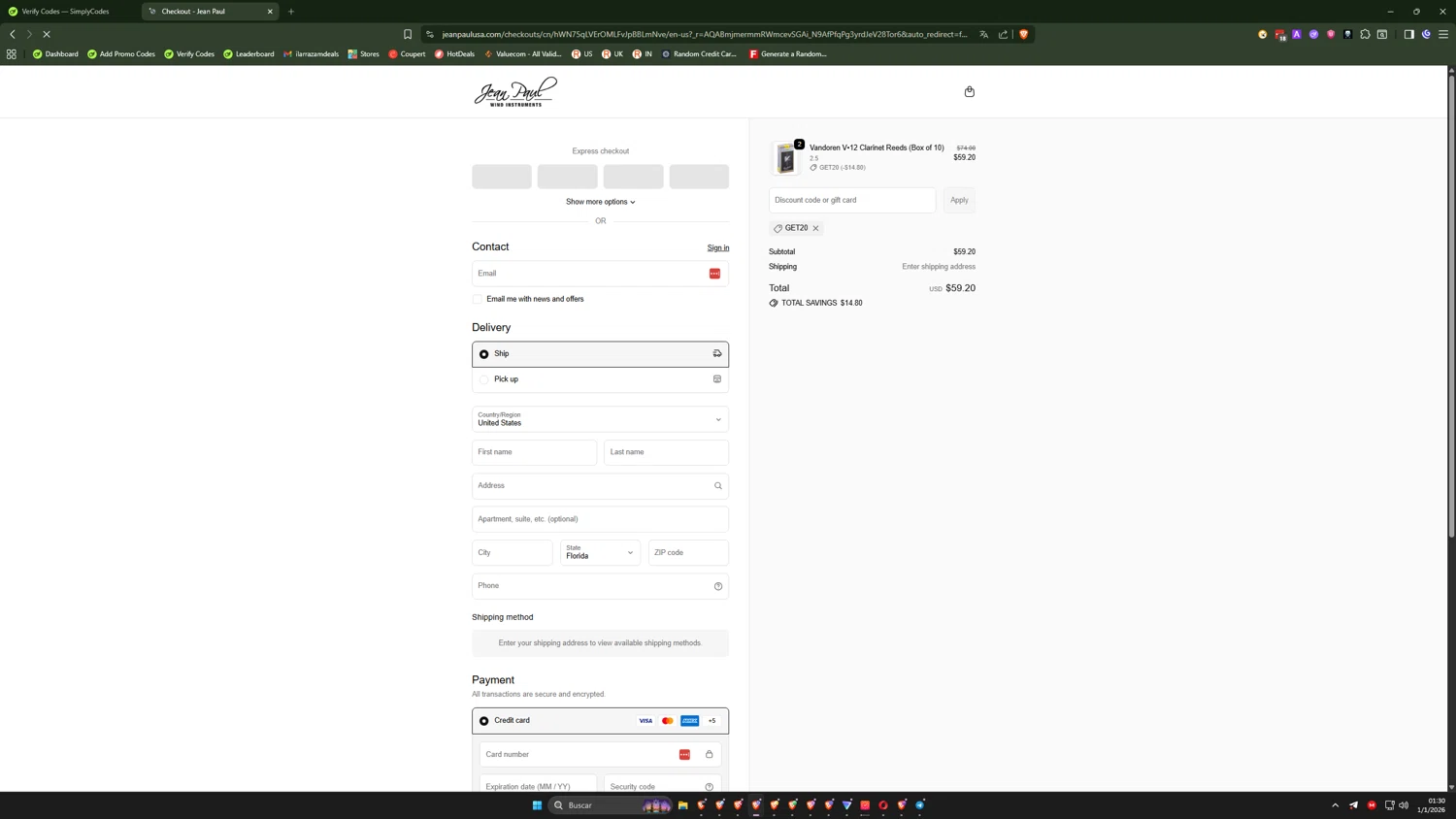
Task: Bookmark this page in the address bar
Action: (408, 34)
